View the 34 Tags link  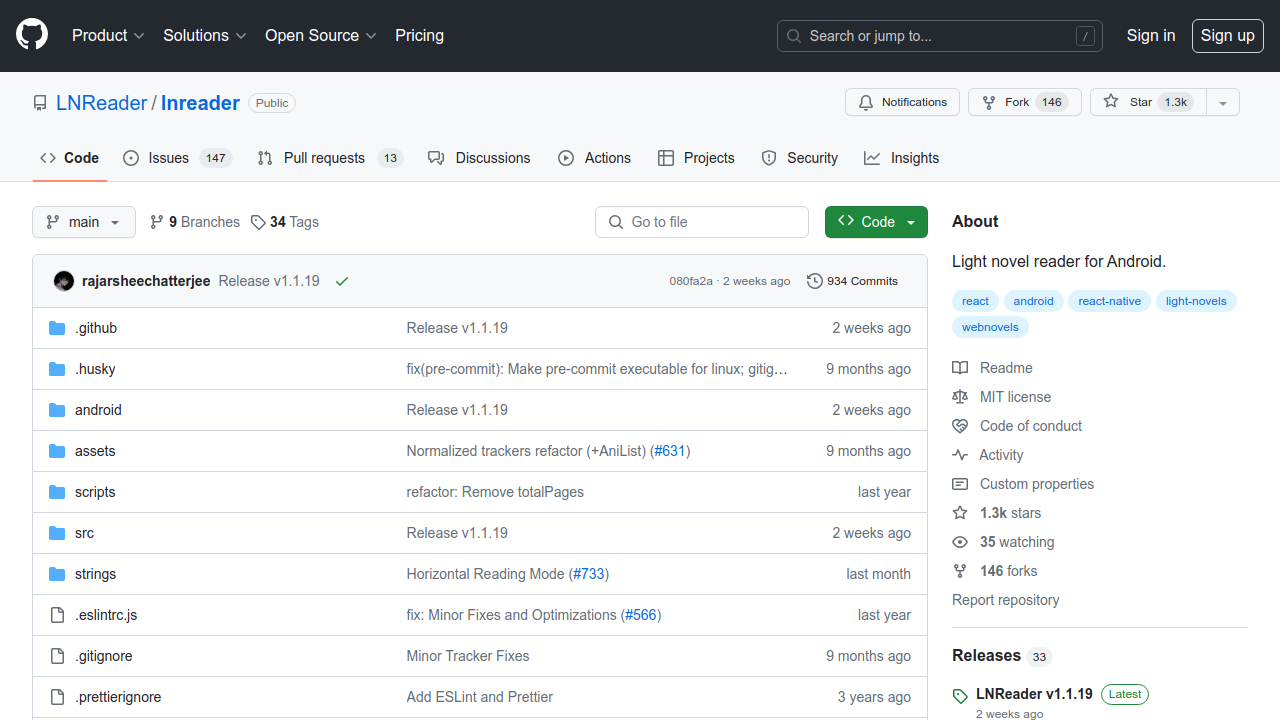(x=285, y=222)
